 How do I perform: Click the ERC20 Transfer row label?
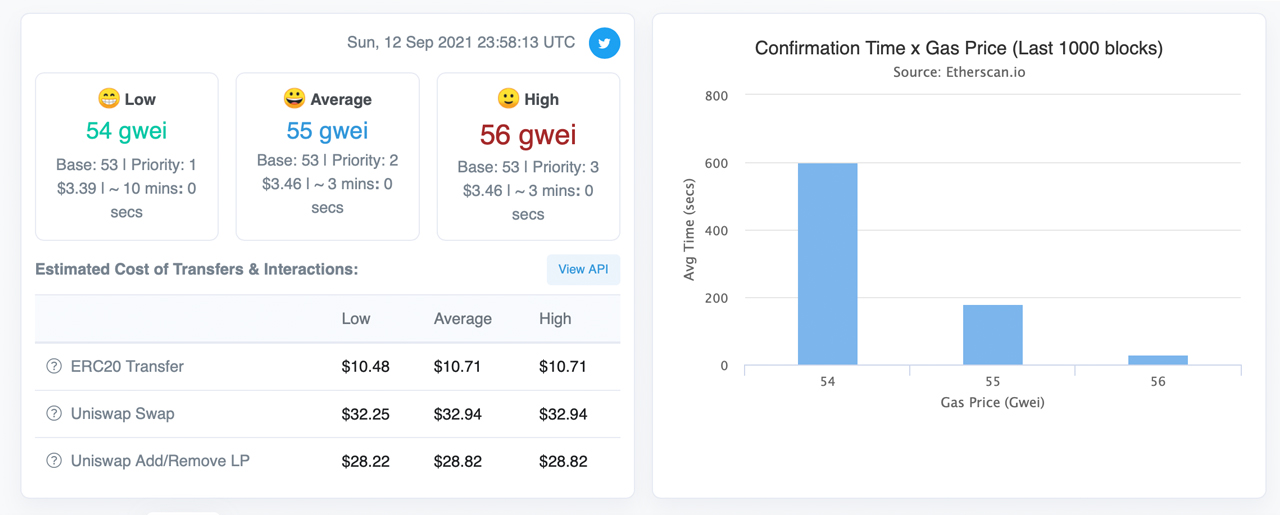pos(127,367)
